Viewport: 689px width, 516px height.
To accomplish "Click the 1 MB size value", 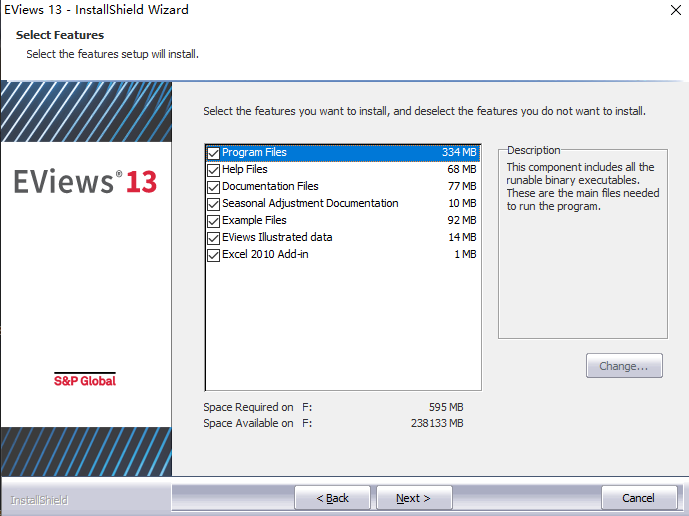I will [x=465, y=254].
